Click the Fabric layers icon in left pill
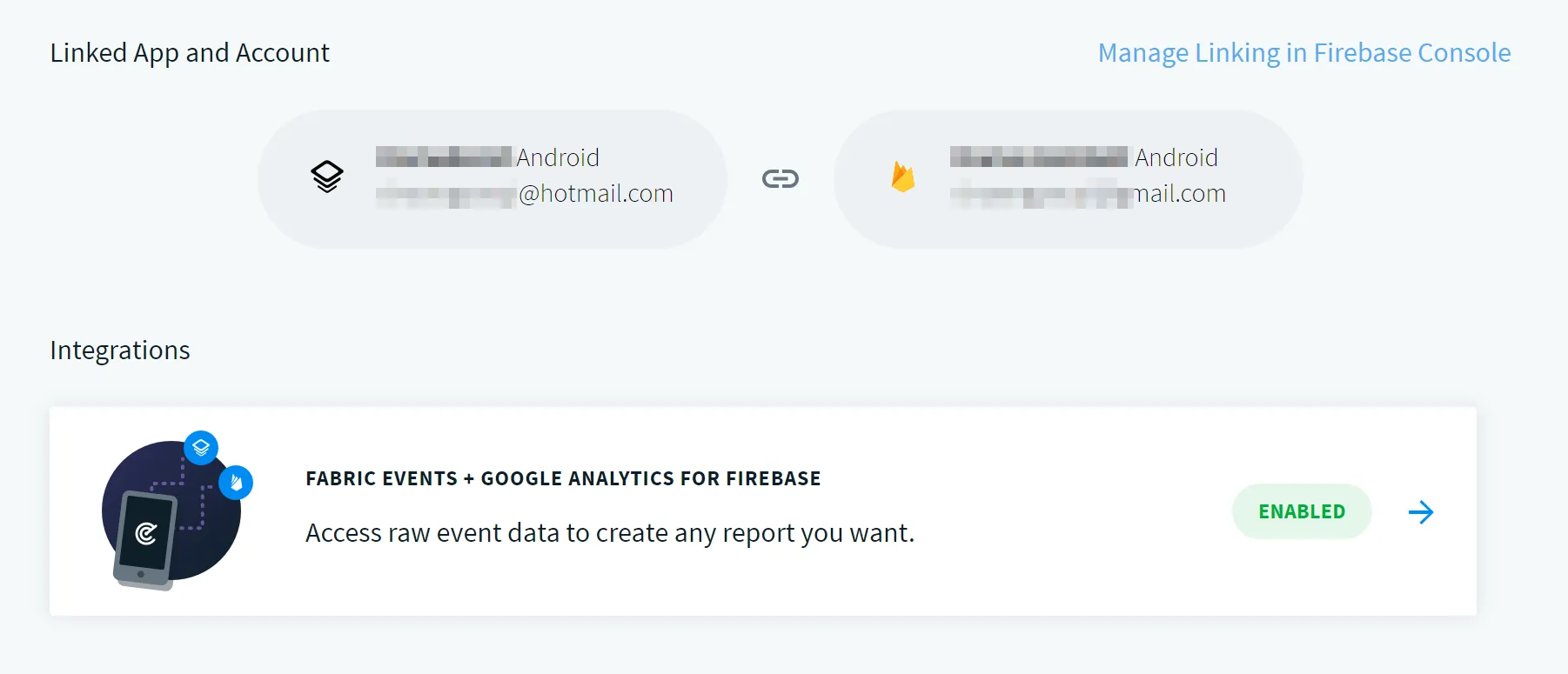1568x674 pixels. [327, 177]
